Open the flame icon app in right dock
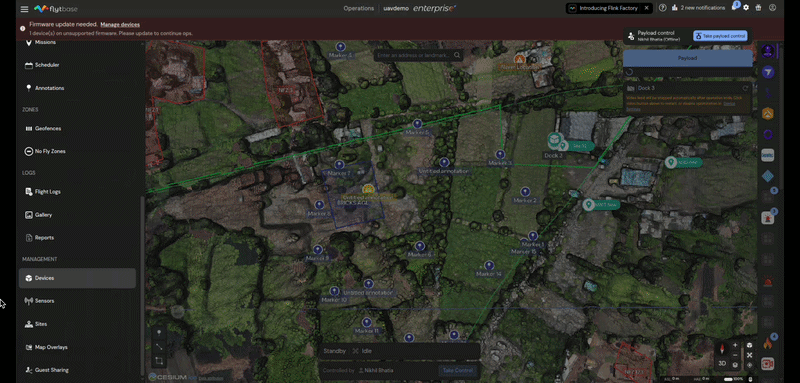 point(767,343)
